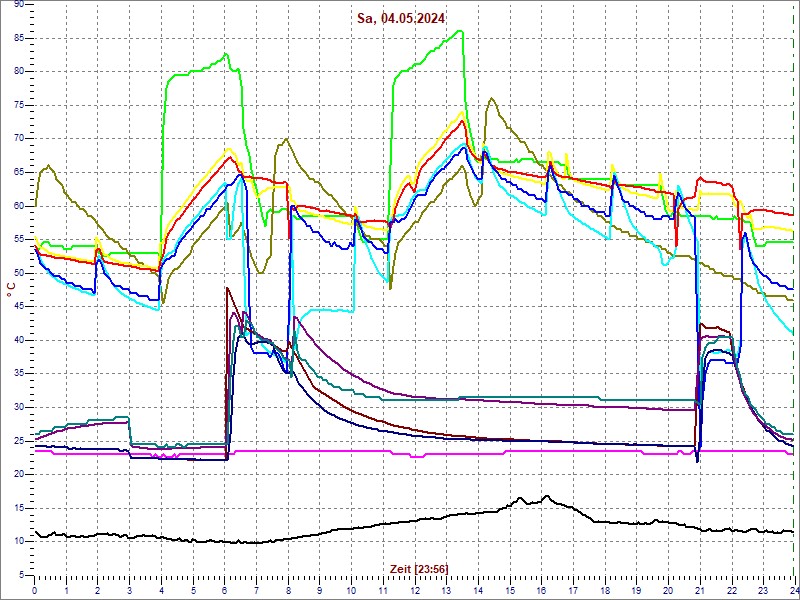Viewport: 800px width, 600px height.
Task: Click hour 3 on the time axis
Action: [x=130, y=589]
